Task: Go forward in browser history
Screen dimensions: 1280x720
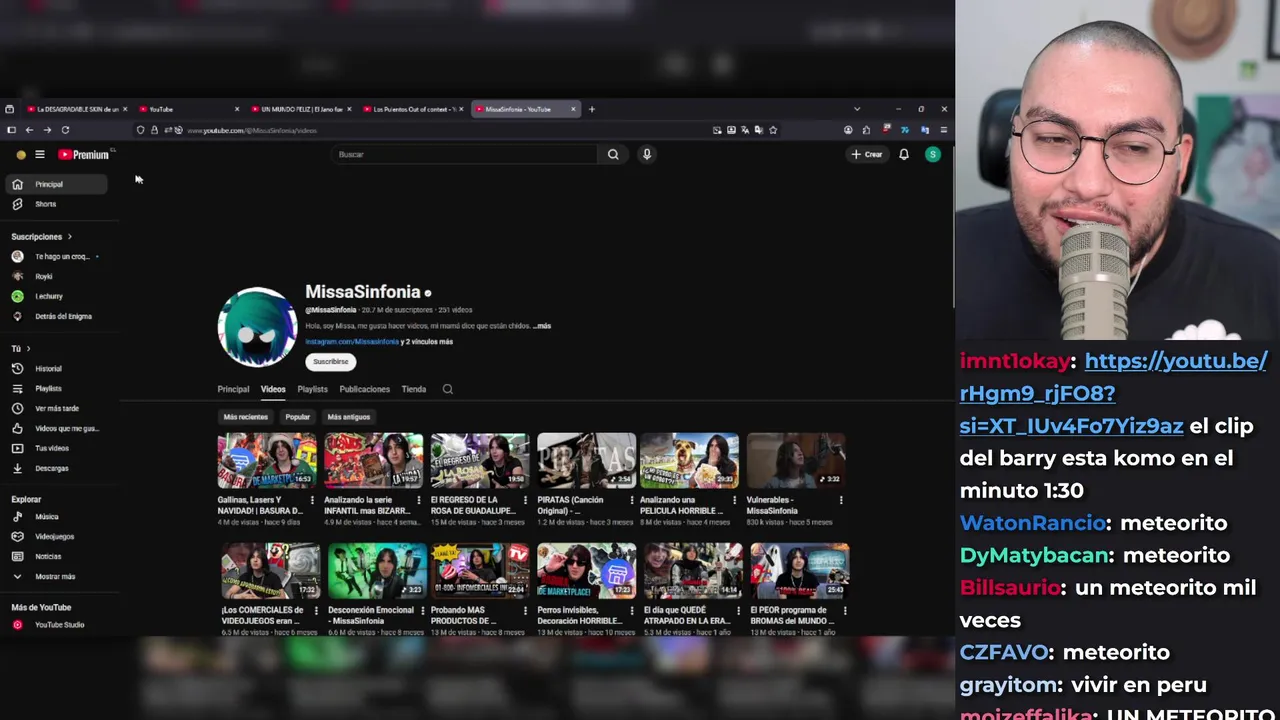Action: pyautogui.click(x=47, y=130)
